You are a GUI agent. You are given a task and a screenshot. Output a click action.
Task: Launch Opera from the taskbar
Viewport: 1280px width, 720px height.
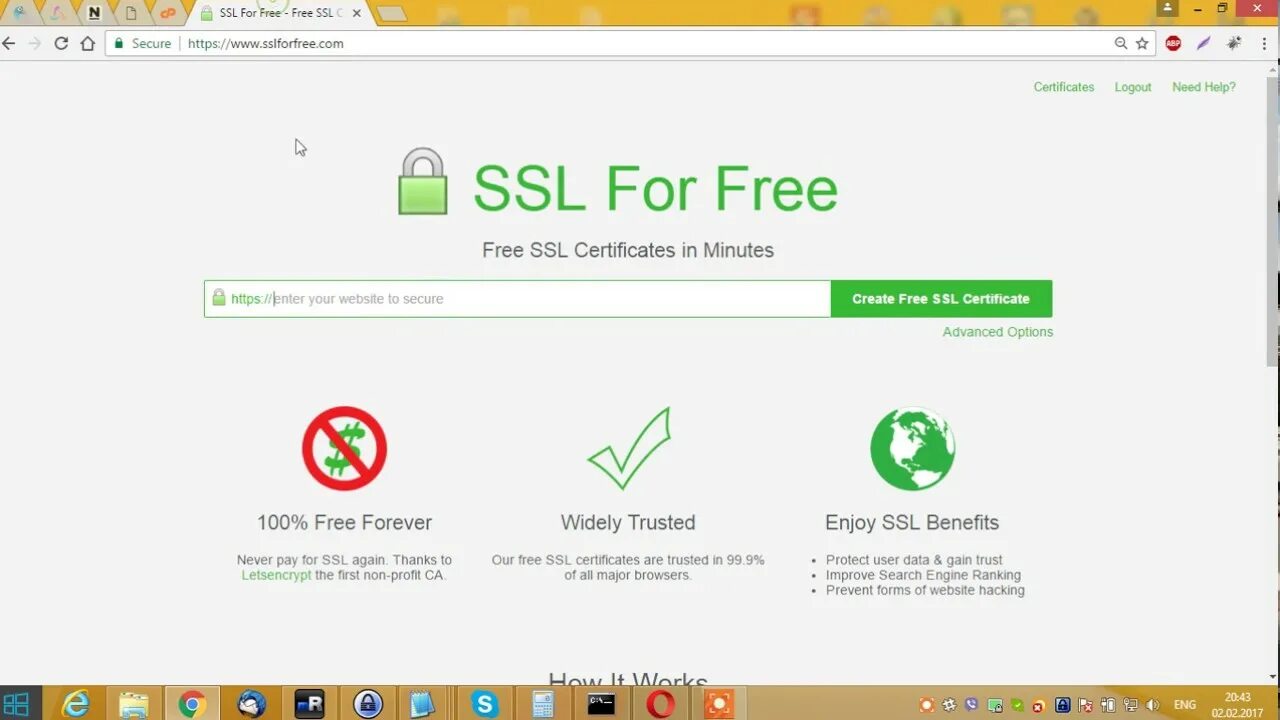(x=660, y=704)
